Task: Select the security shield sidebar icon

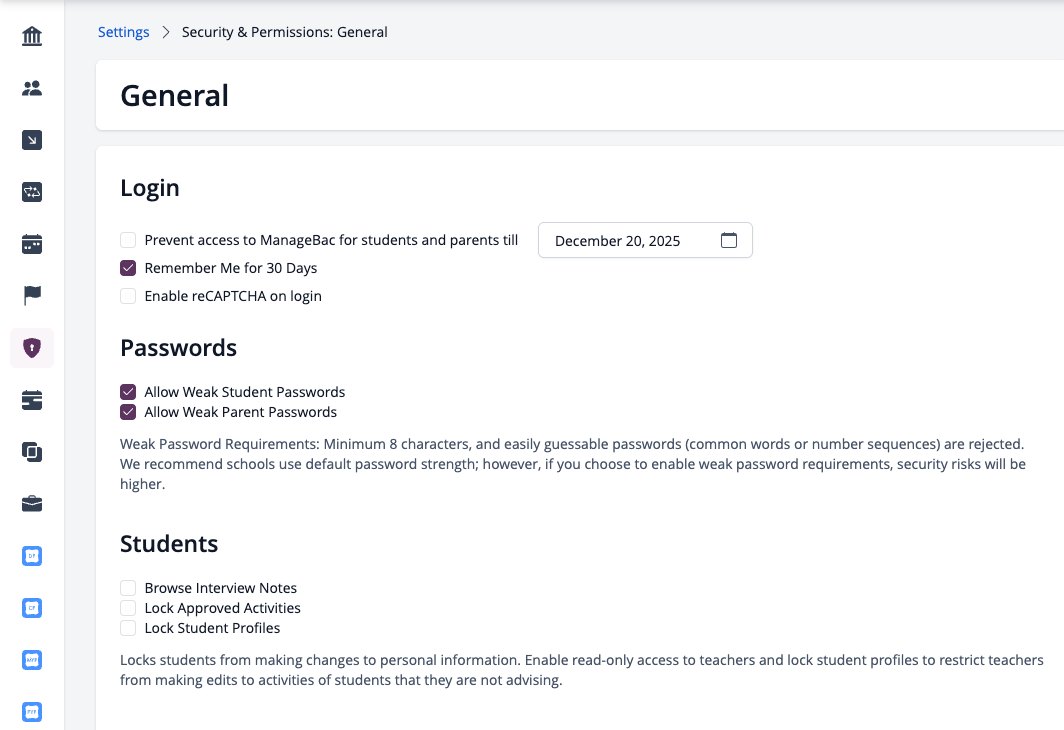Action: (x=32, y=348)
